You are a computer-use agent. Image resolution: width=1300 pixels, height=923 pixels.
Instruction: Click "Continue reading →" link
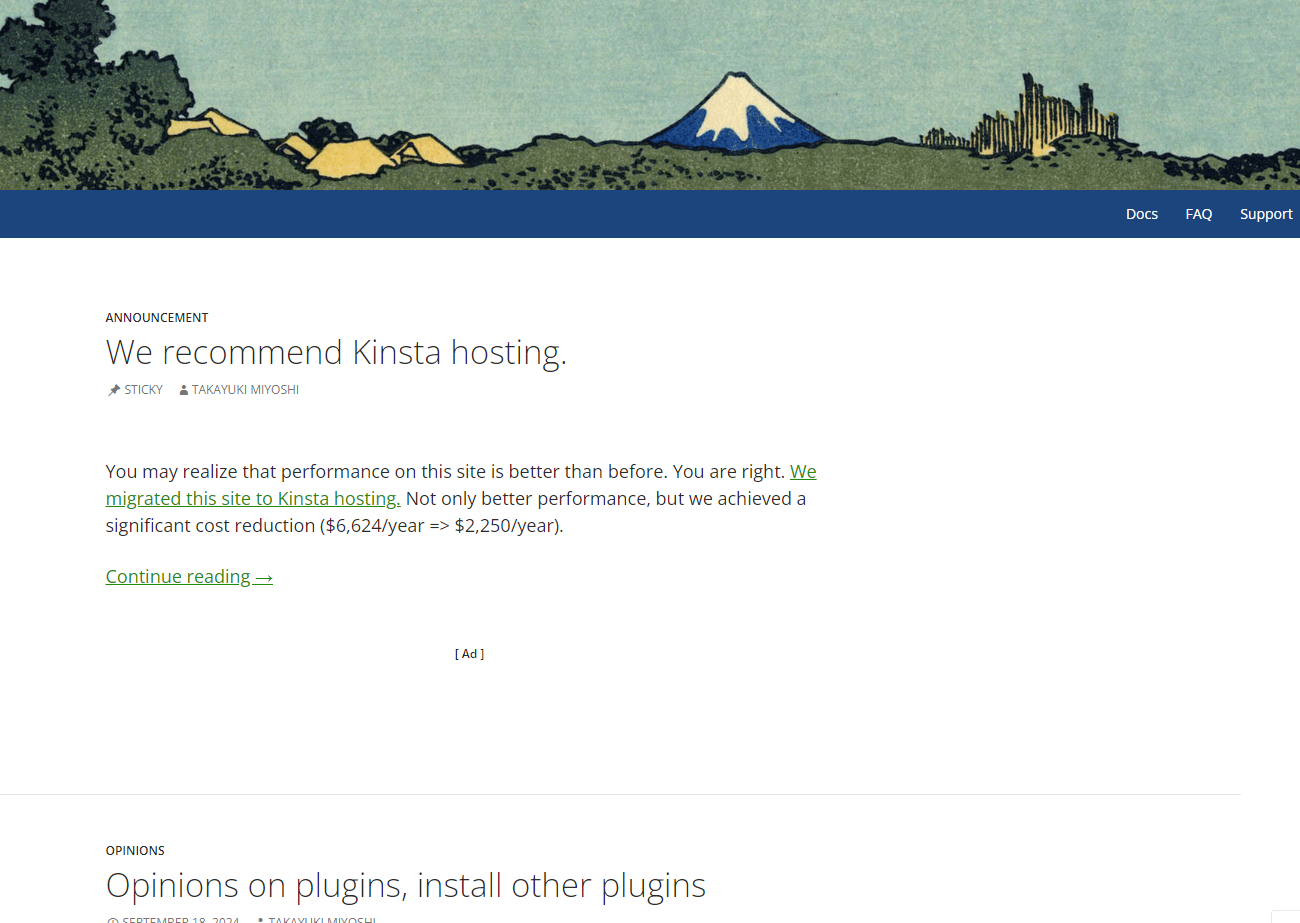[x=189, y=576]
